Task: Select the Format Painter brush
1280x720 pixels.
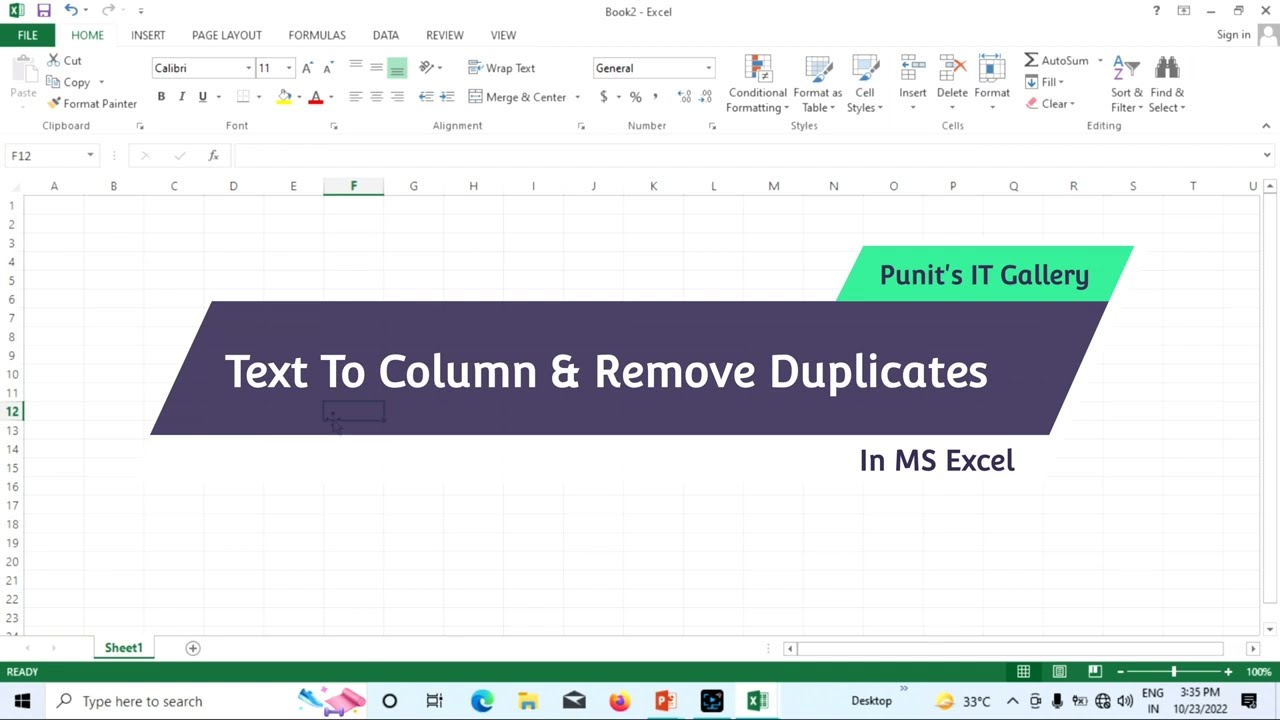Action: (54, 103)
